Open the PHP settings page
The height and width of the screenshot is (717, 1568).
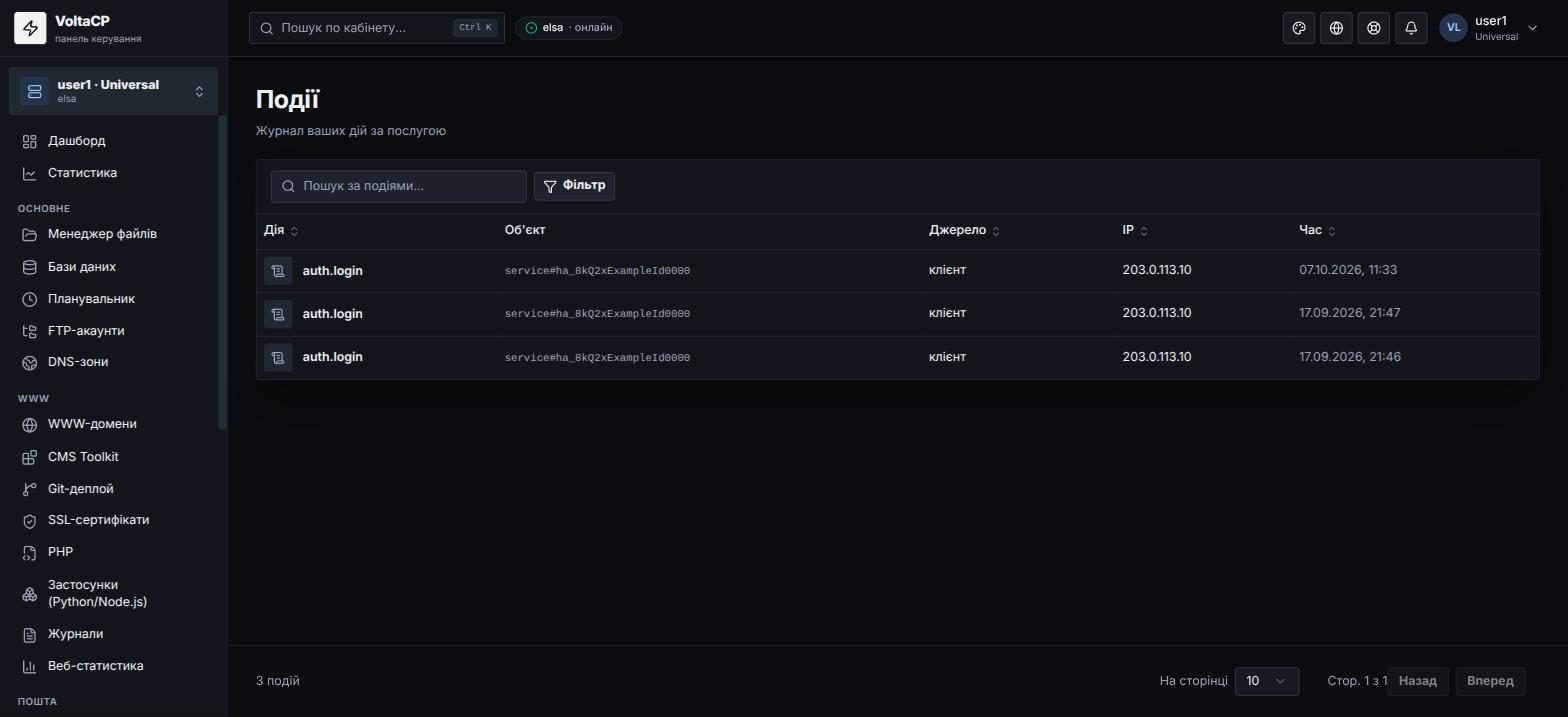pyautogui.click(x=113, y=552)
